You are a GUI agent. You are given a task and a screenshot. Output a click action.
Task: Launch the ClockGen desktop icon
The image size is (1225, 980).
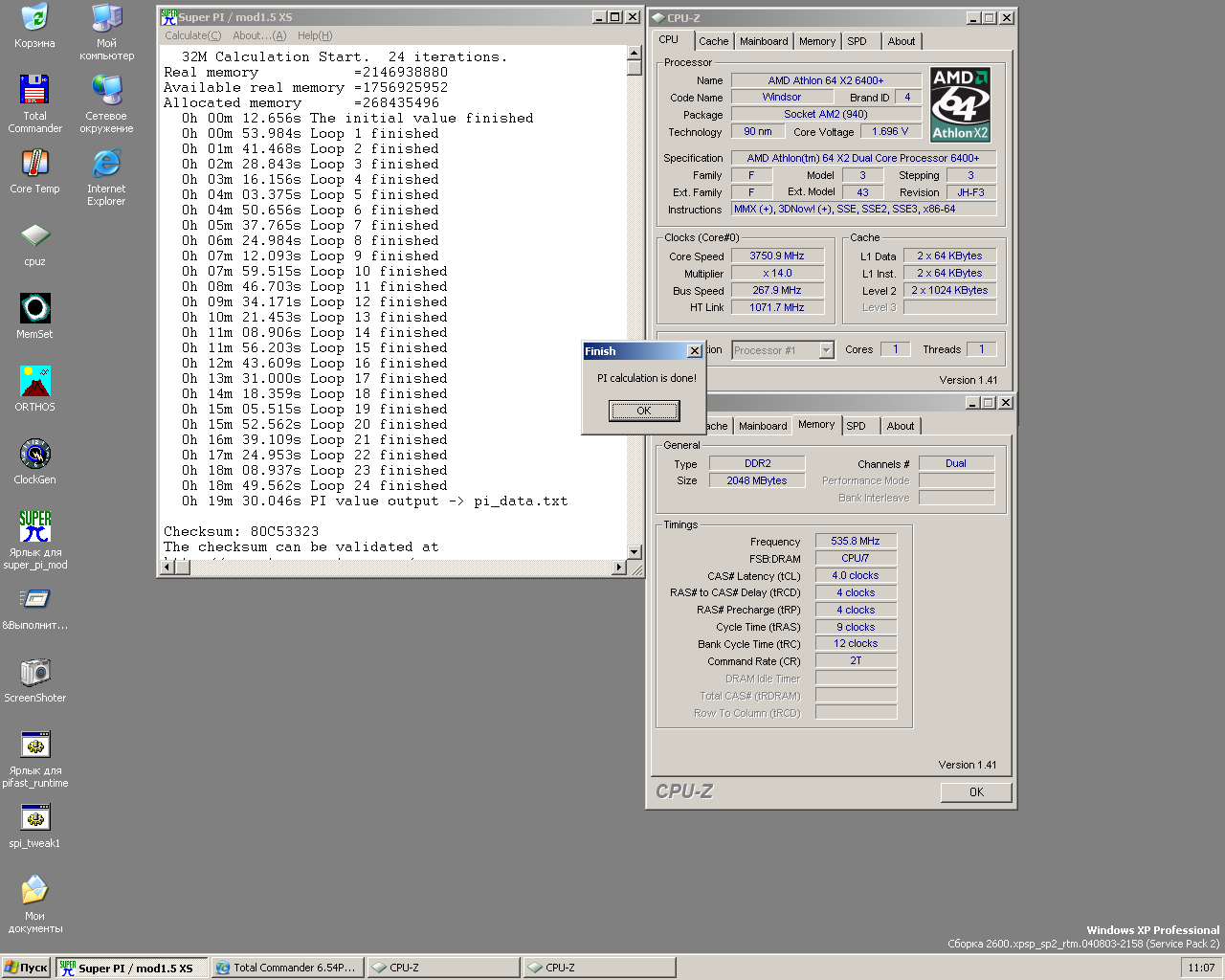(34, 461)
